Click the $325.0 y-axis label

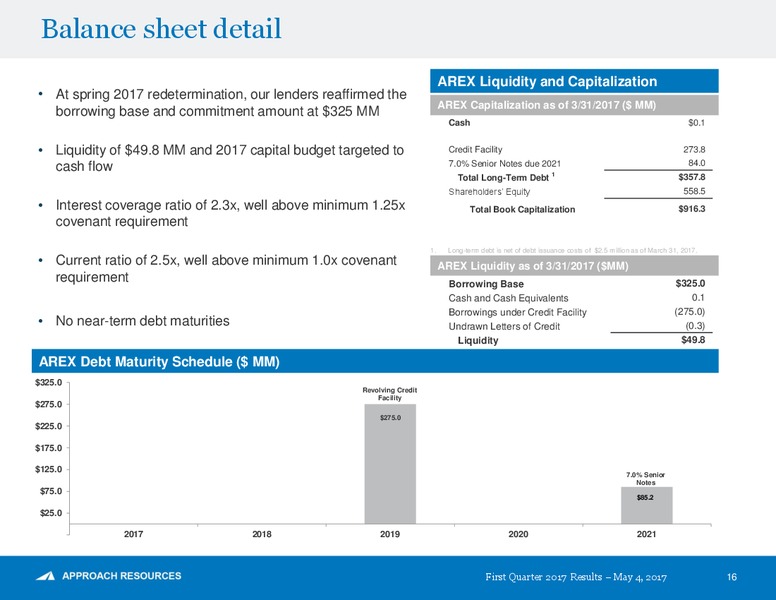pos(48,383)
